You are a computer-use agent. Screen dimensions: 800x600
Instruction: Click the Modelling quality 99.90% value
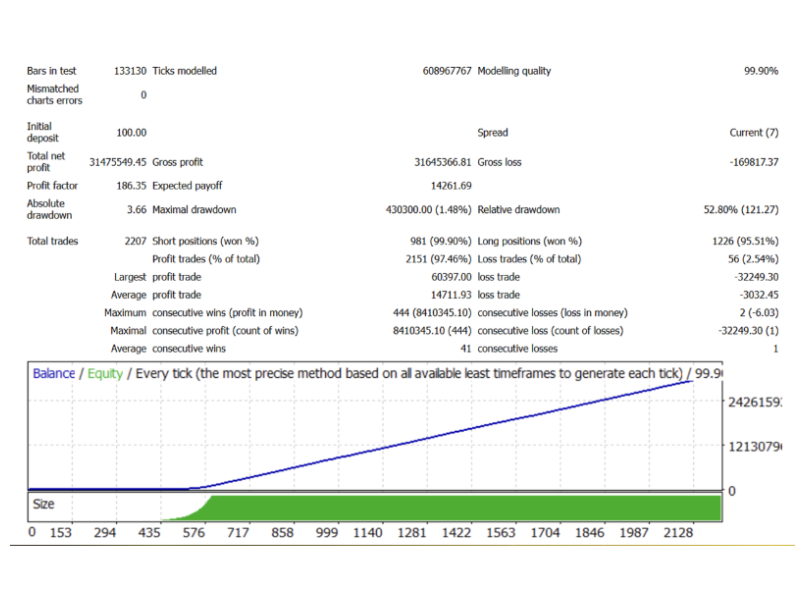pos(760,72)
